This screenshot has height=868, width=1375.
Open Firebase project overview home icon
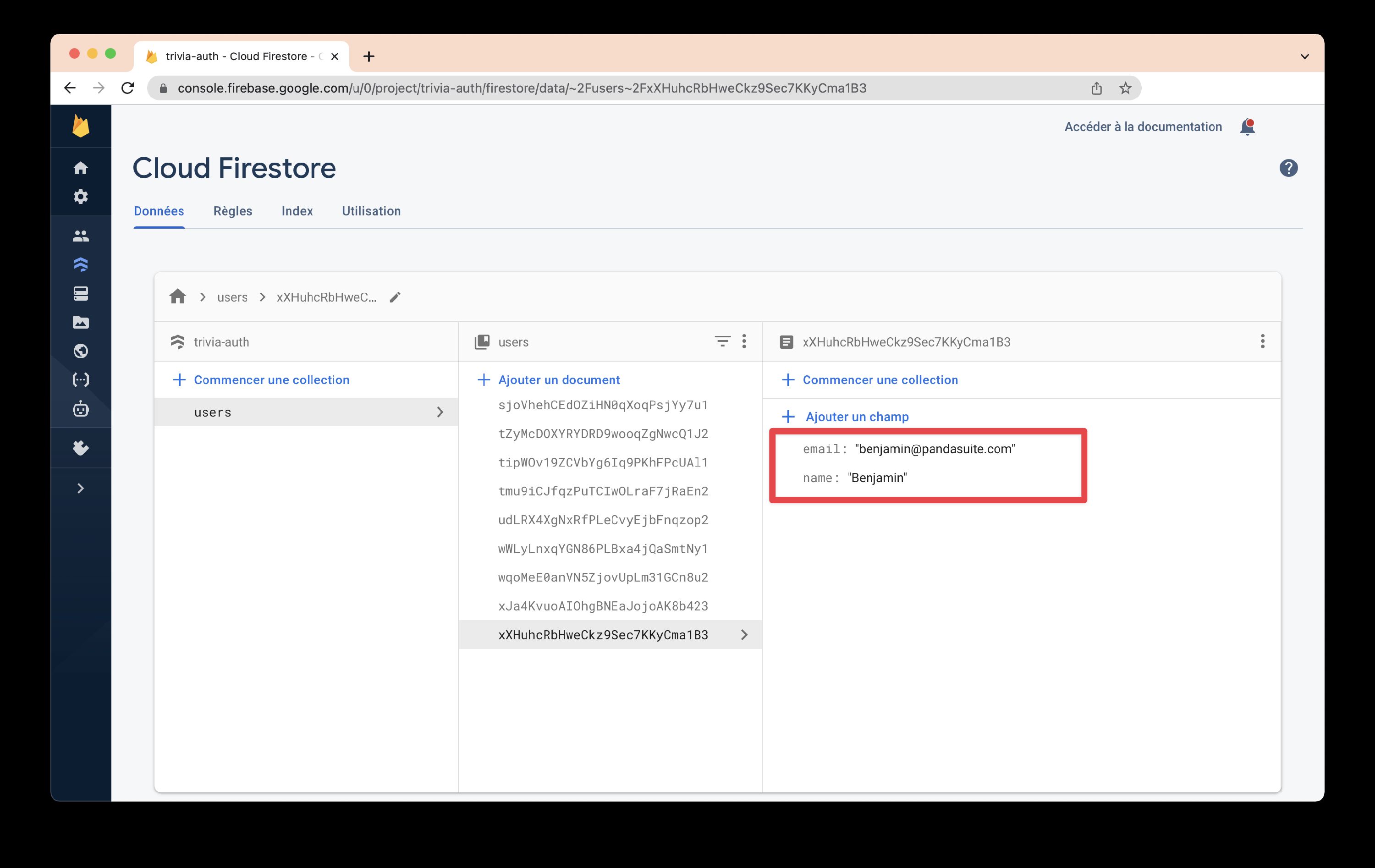point(81,168)
